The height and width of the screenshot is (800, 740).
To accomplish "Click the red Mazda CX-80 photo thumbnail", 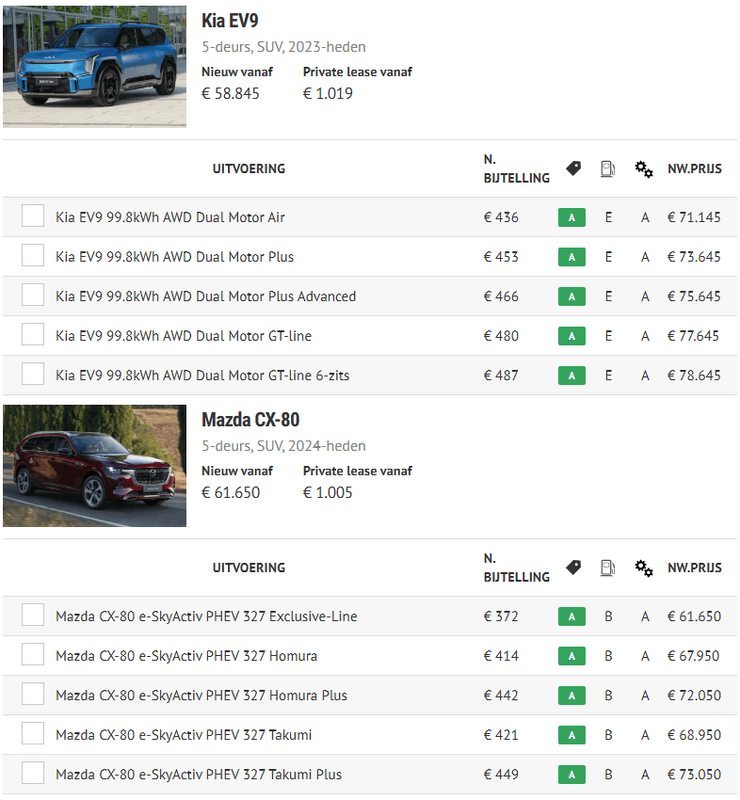I will coord(94,465).
